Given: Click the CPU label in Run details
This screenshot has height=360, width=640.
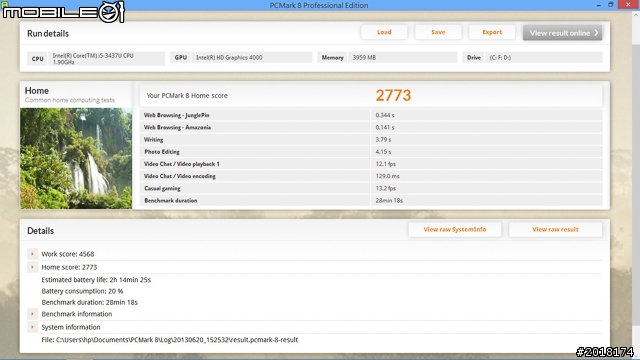Looking at the screenshot, I should click(x=37, y=58).
